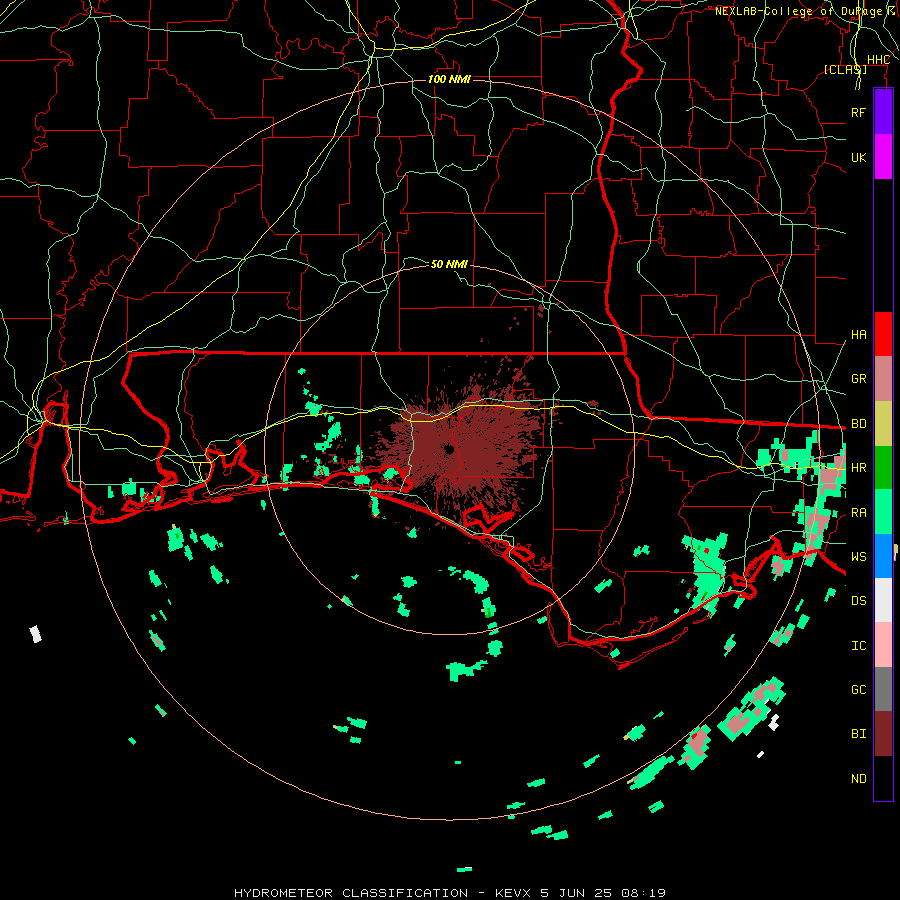Viewport: 900px width, 900px height.
Task: Click the "ND" legend label
Action: point(859,779)
